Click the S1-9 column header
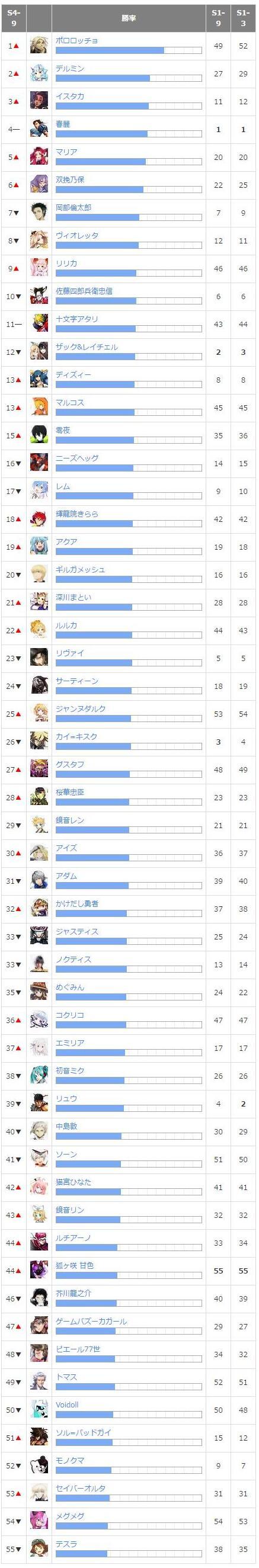Image resolution: width=259 pixels, height=1568 pixels. point(218,18)
